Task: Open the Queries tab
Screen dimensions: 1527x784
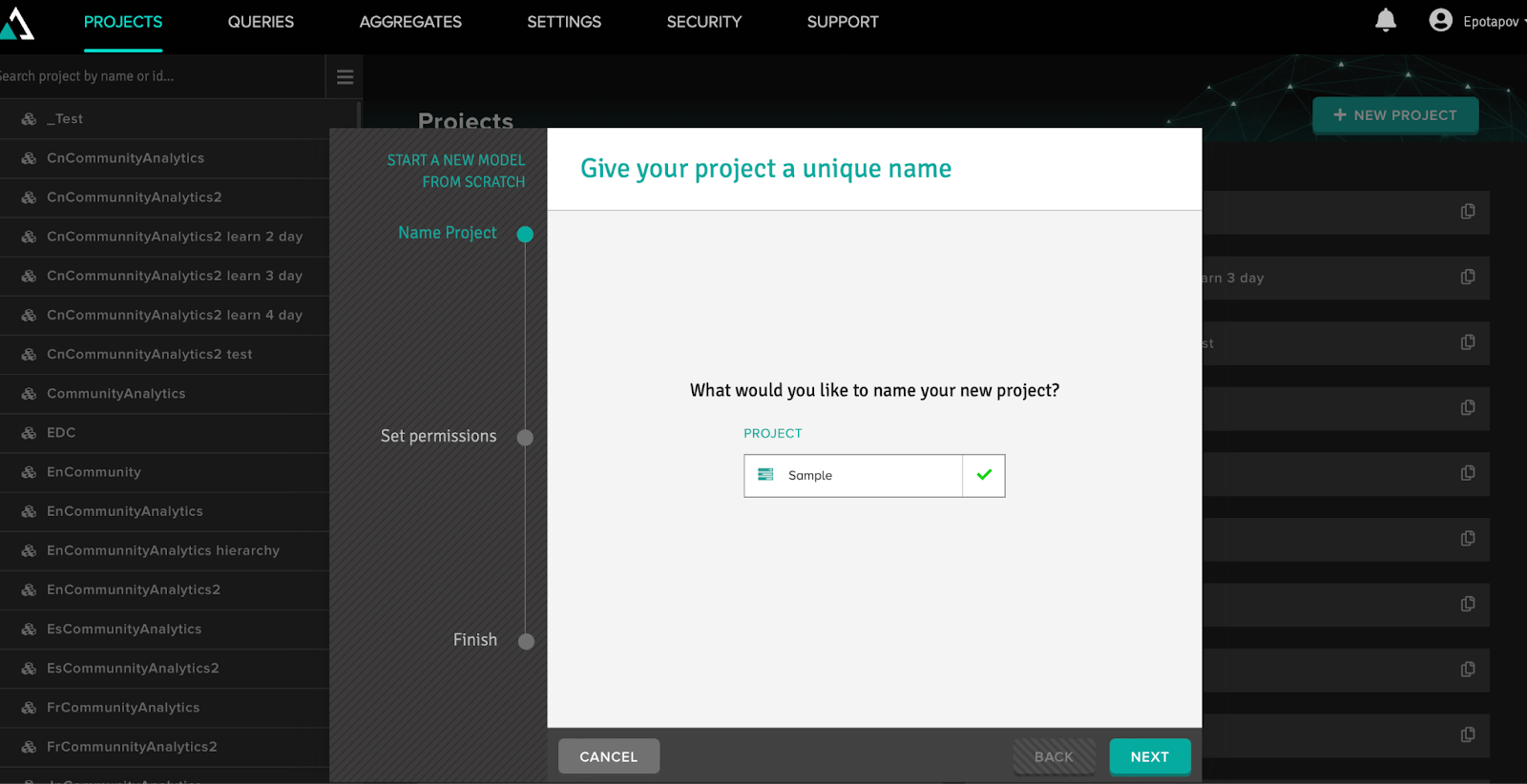Action: (261, 22)
